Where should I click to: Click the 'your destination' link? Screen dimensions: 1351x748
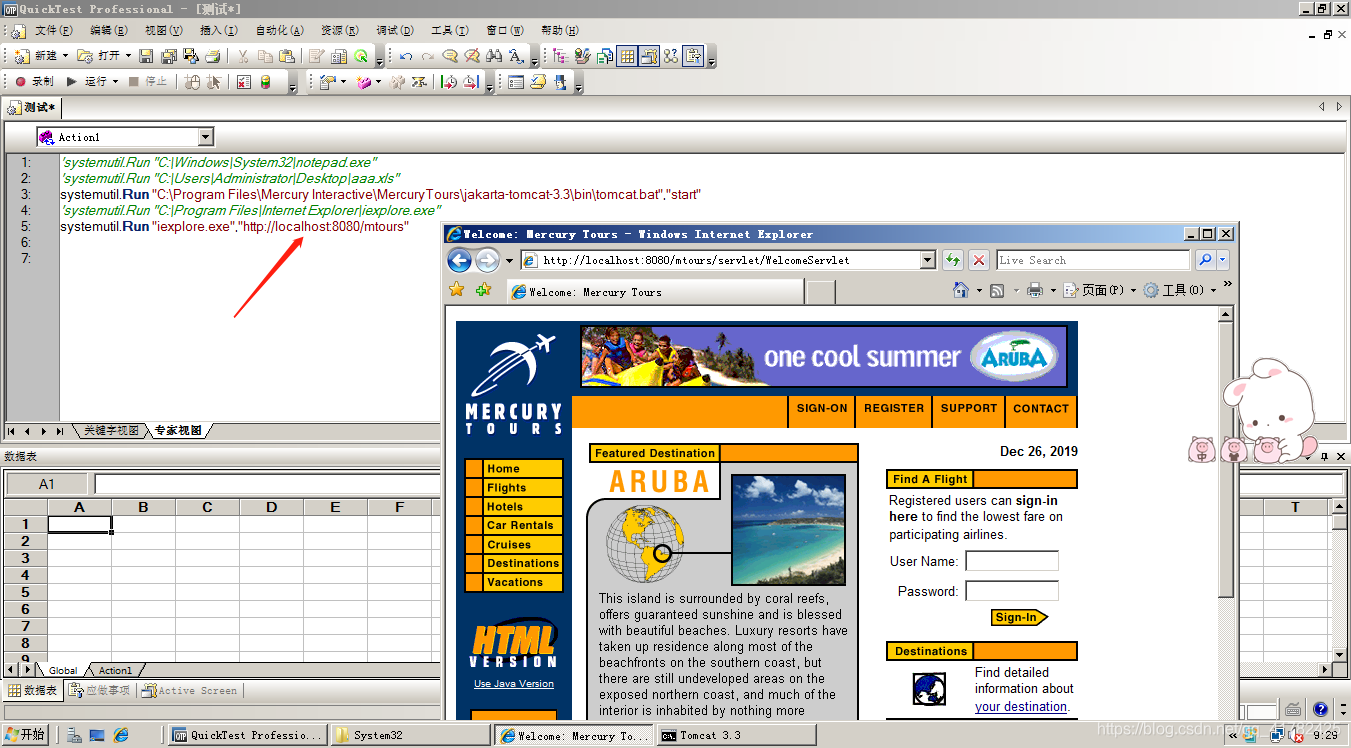(1021, 706)
